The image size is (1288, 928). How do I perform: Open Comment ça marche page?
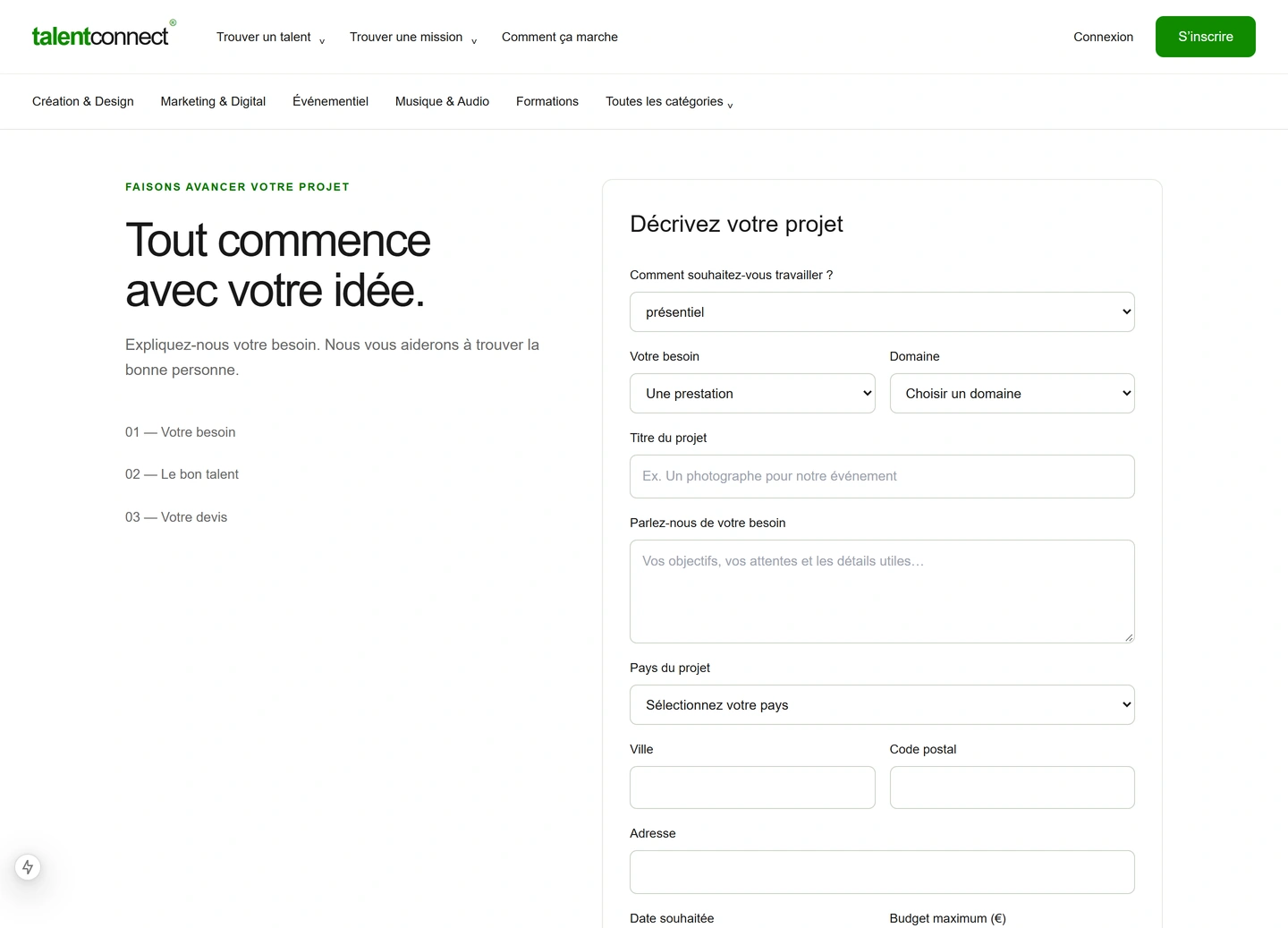click(x=560, y=37)
